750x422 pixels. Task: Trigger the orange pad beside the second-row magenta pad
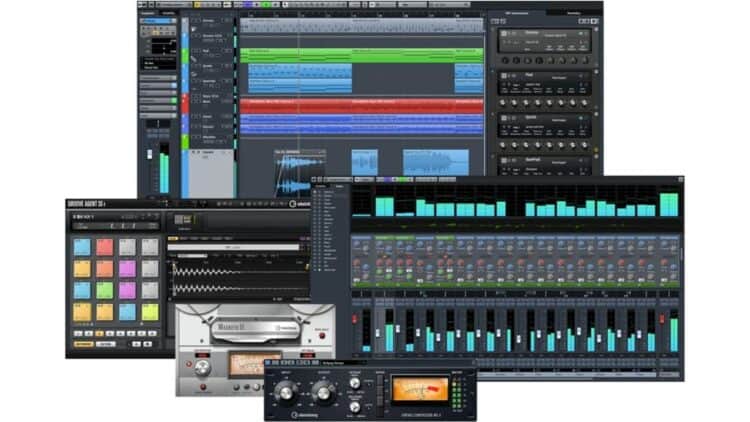click(x=104, y=269)
